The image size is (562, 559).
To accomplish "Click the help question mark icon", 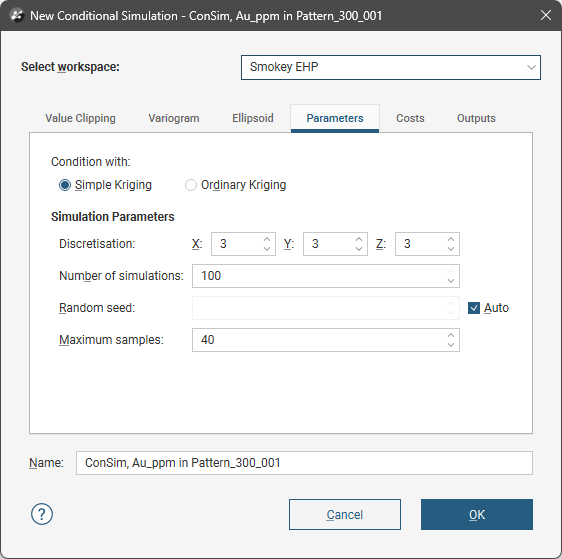I will [42, 514].
